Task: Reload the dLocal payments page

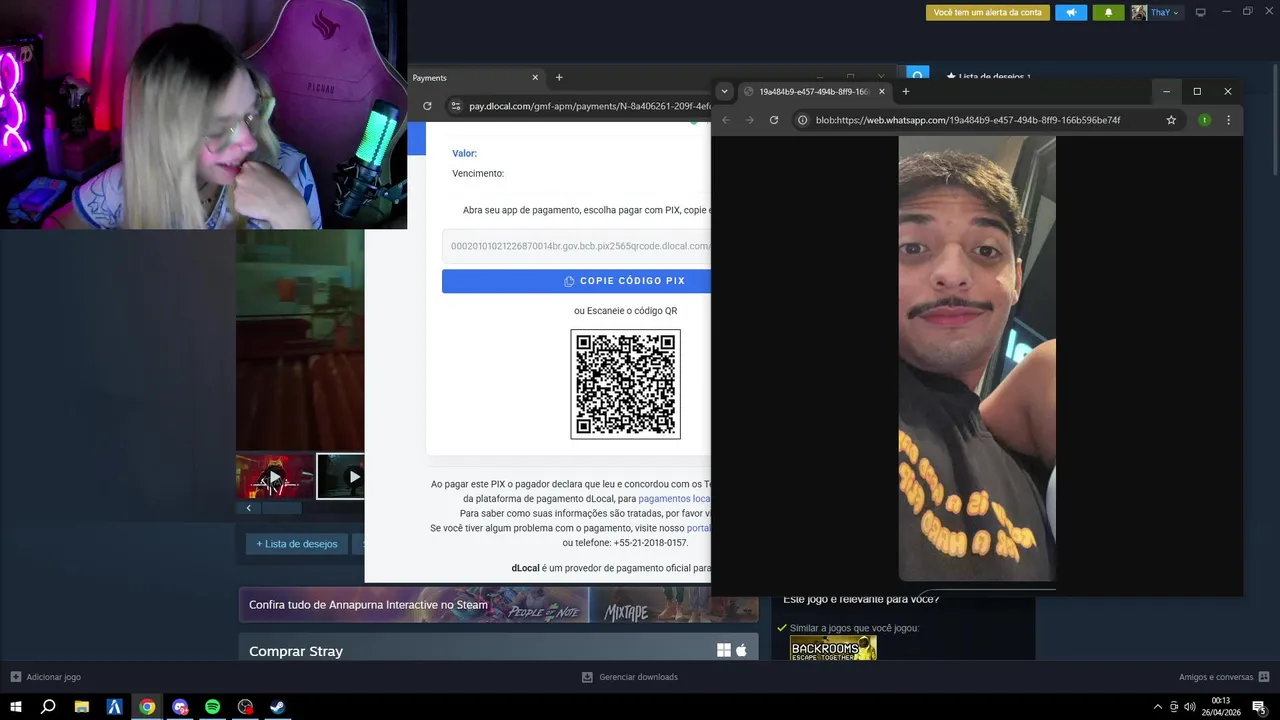Action: (x=428, y=106)
